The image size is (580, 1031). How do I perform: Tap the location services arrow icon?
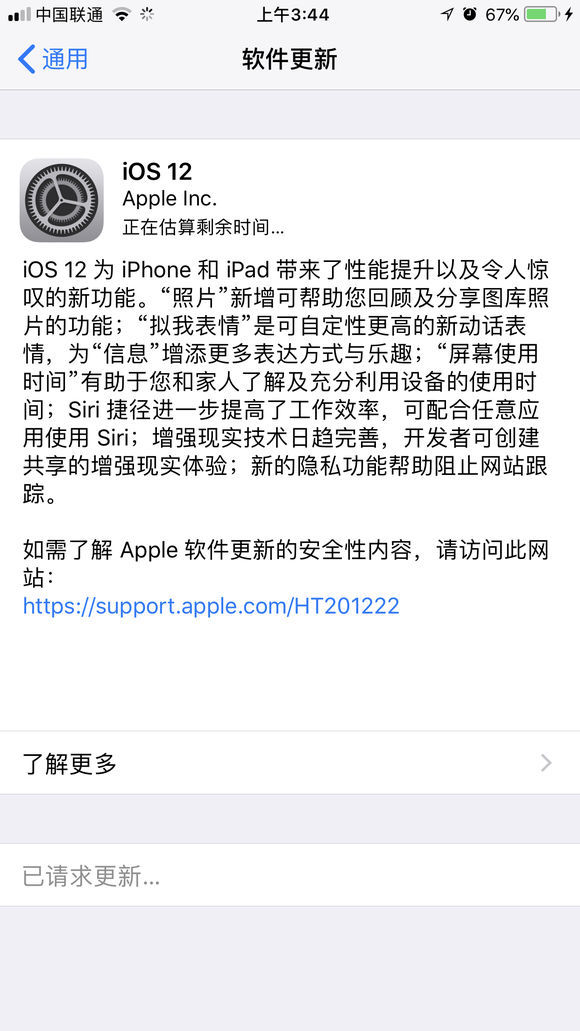448,14
